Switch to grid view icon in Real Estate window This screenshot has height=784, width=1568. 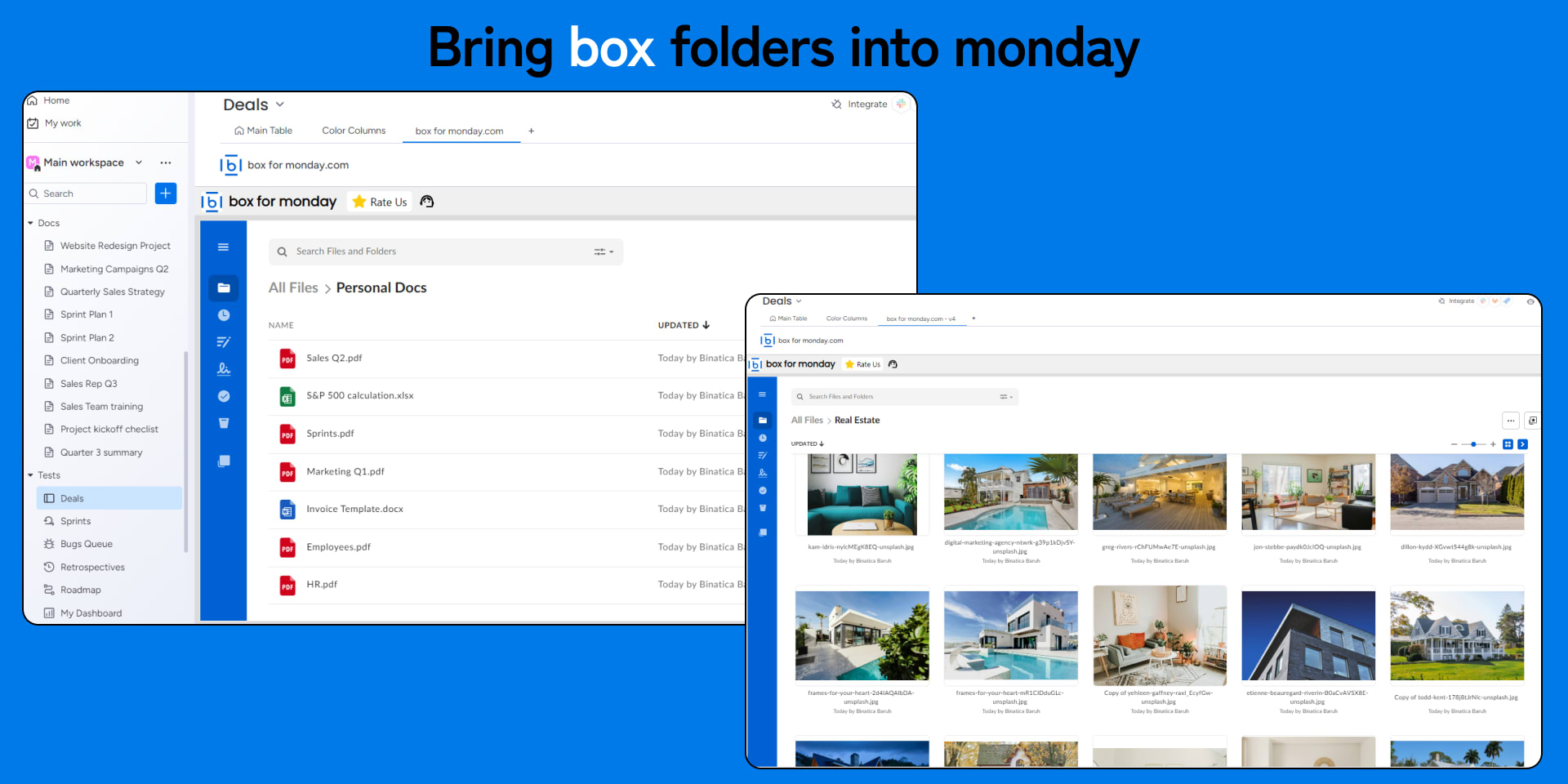[1508, 444]
